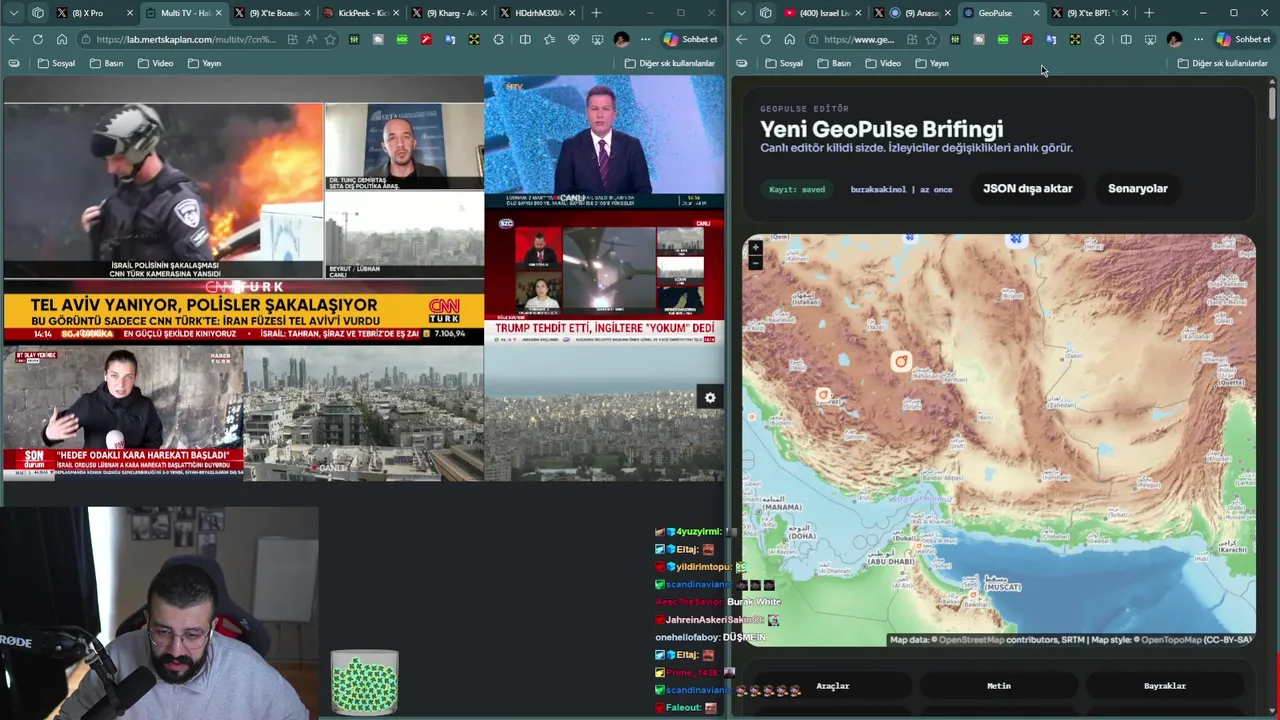
Task: Expand Video bookmarks folder in left window
Action: click(x=155, y=63)
